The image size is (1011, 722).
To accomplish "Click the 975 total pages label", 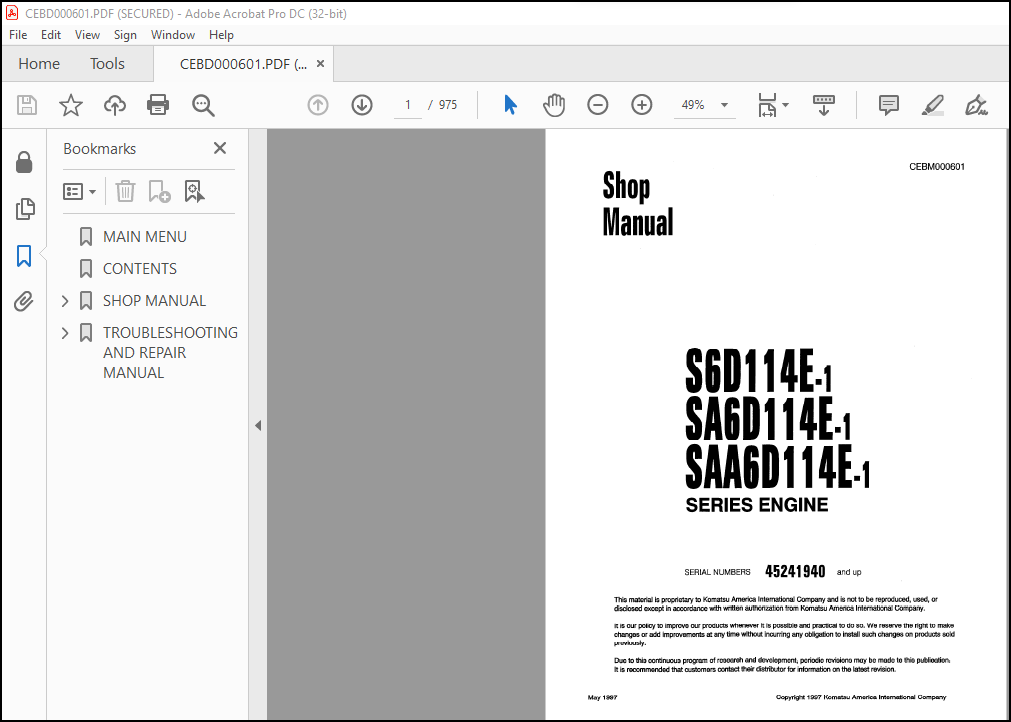I will point(447,105).
